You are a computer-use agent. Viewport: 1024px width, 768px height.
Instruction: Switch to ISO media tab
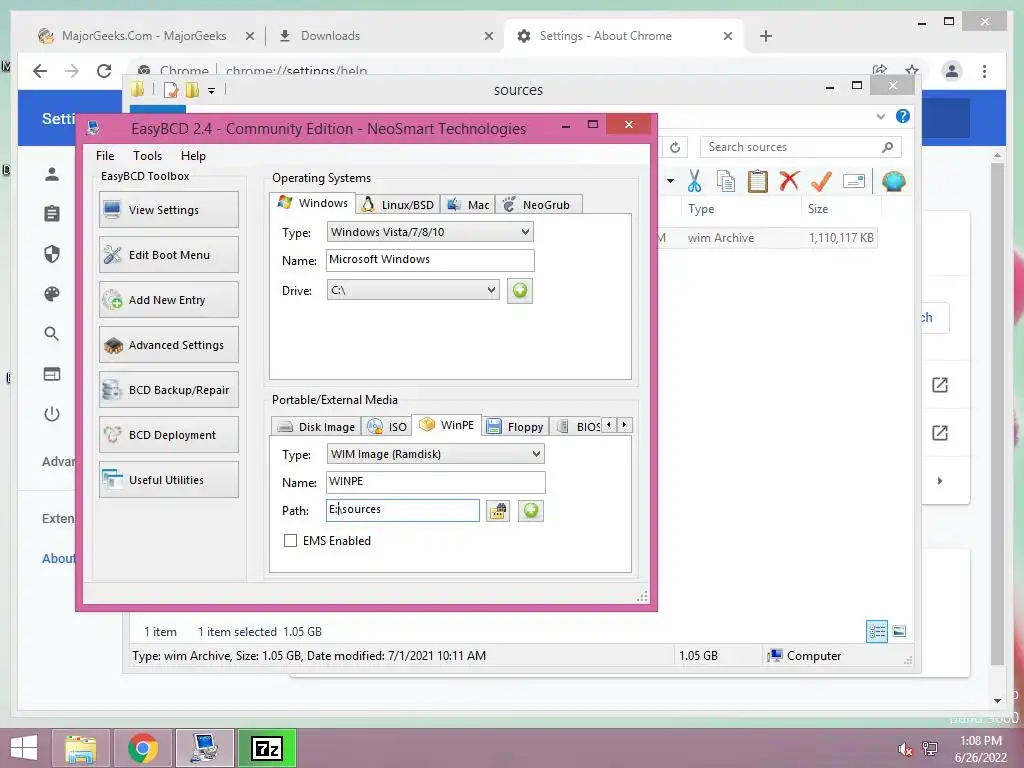[x=387, y=426]
